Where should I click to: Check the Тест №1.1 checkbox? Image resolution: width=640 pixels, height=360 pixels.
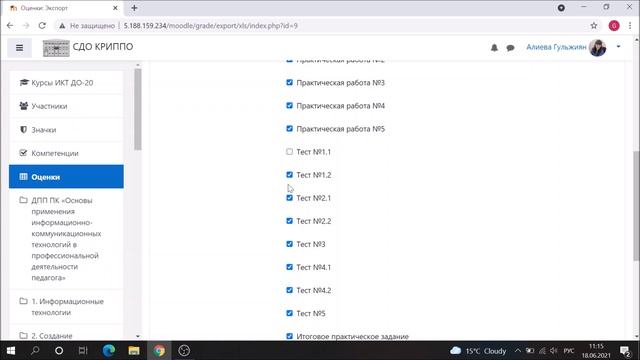click(x=289, y=152)
